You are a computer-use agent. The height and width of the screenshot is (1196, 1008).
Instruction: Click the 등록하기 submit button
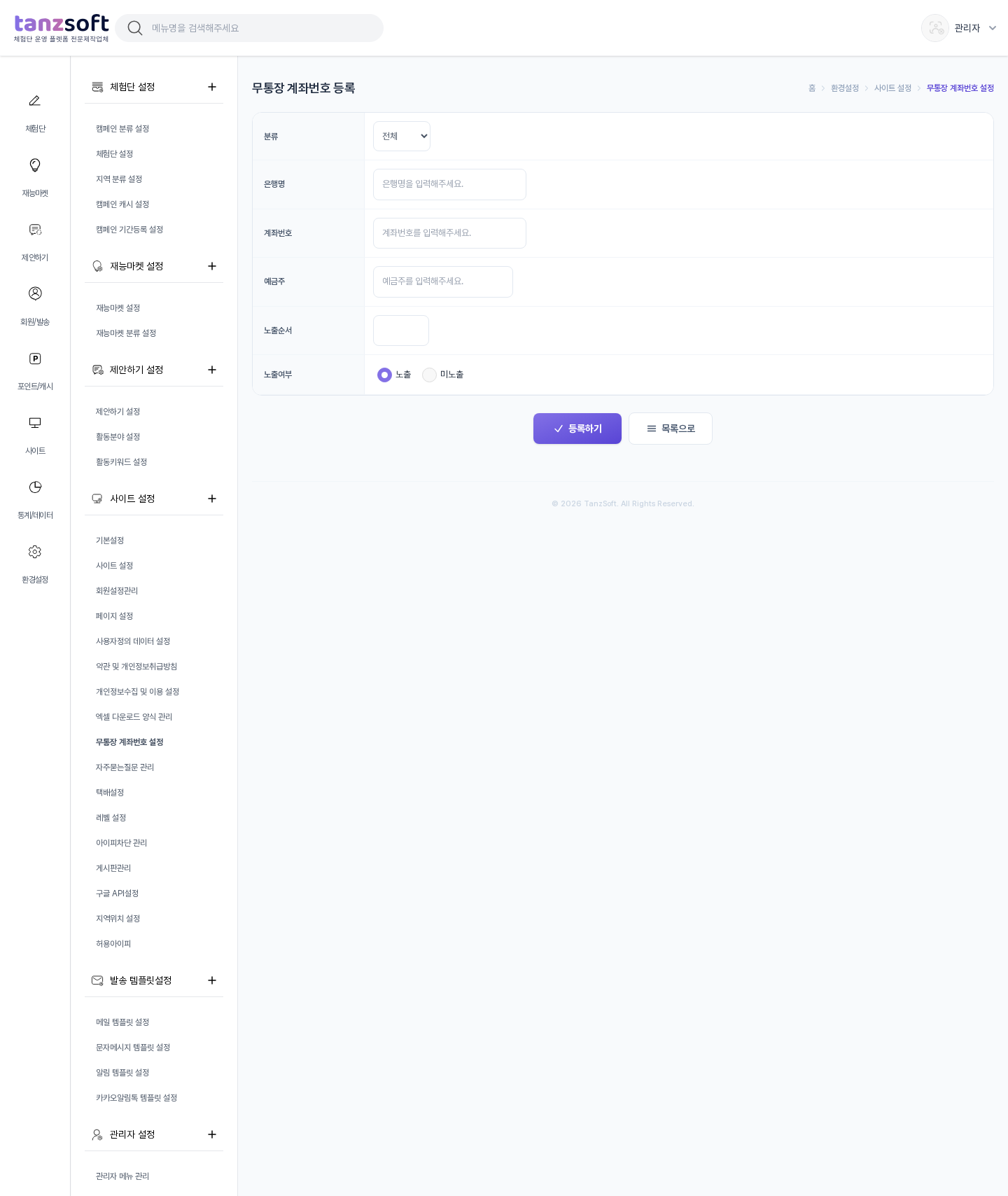[x=577, y=429]
